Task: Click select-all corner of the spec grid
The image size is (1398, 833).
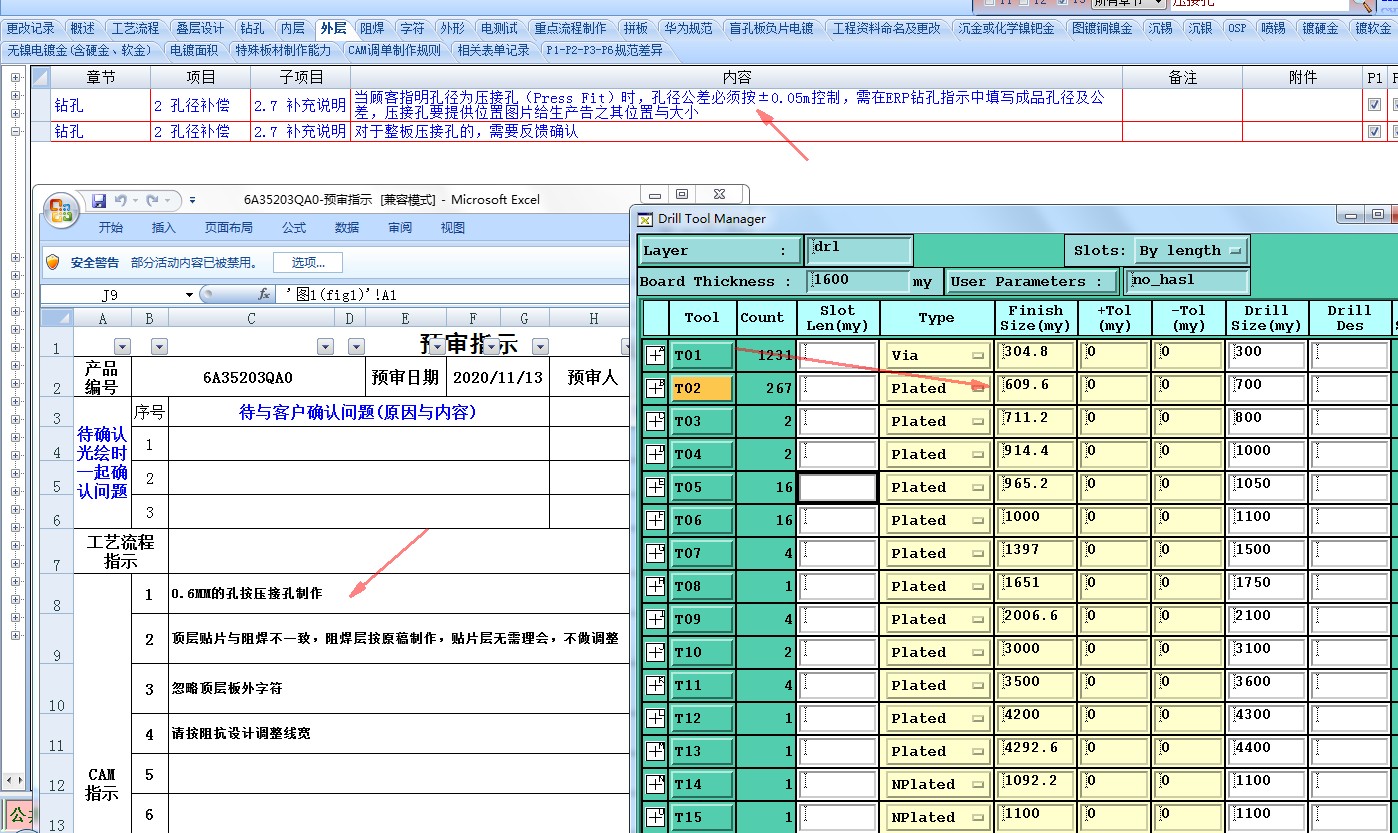Action: click(x=40, y=77)
